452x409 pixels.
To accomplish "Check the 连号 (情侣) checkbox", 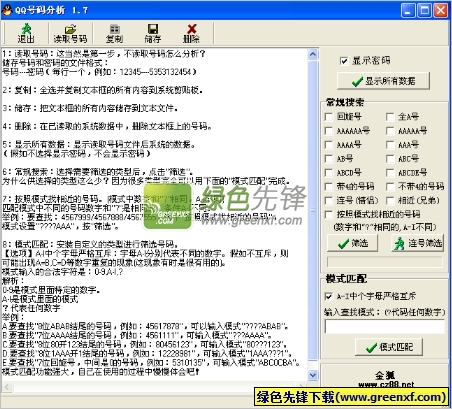I will click(x=329, y=200).
